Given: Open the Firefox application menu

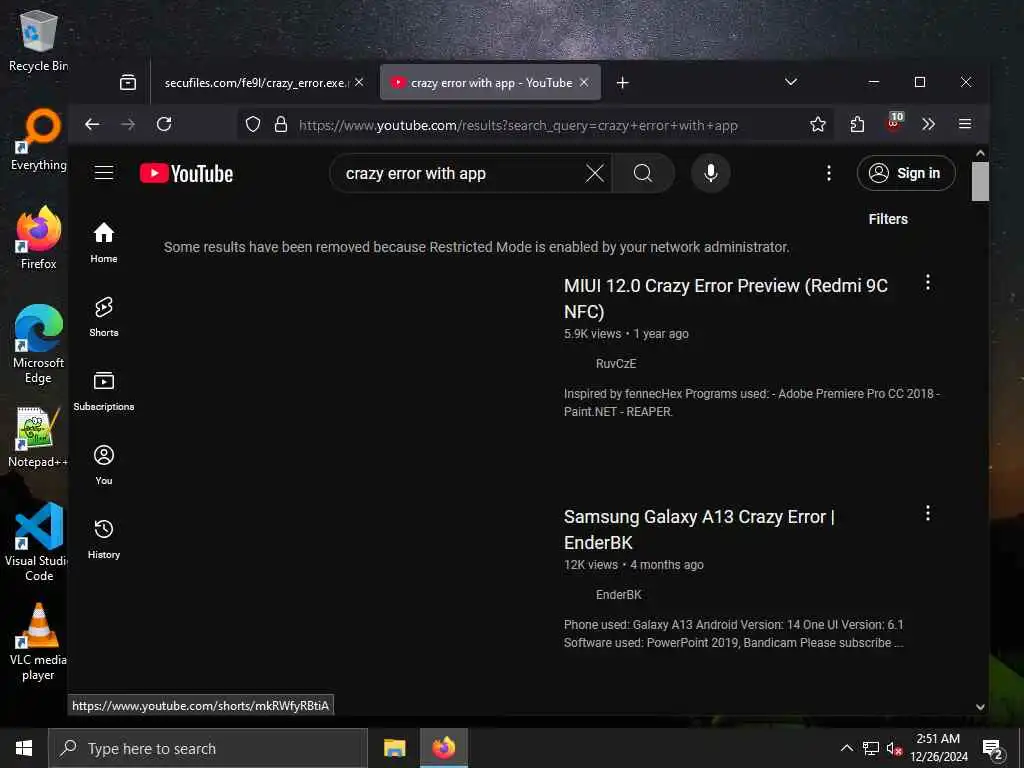Looking at the screenshot, I should [x=965, y=124].
